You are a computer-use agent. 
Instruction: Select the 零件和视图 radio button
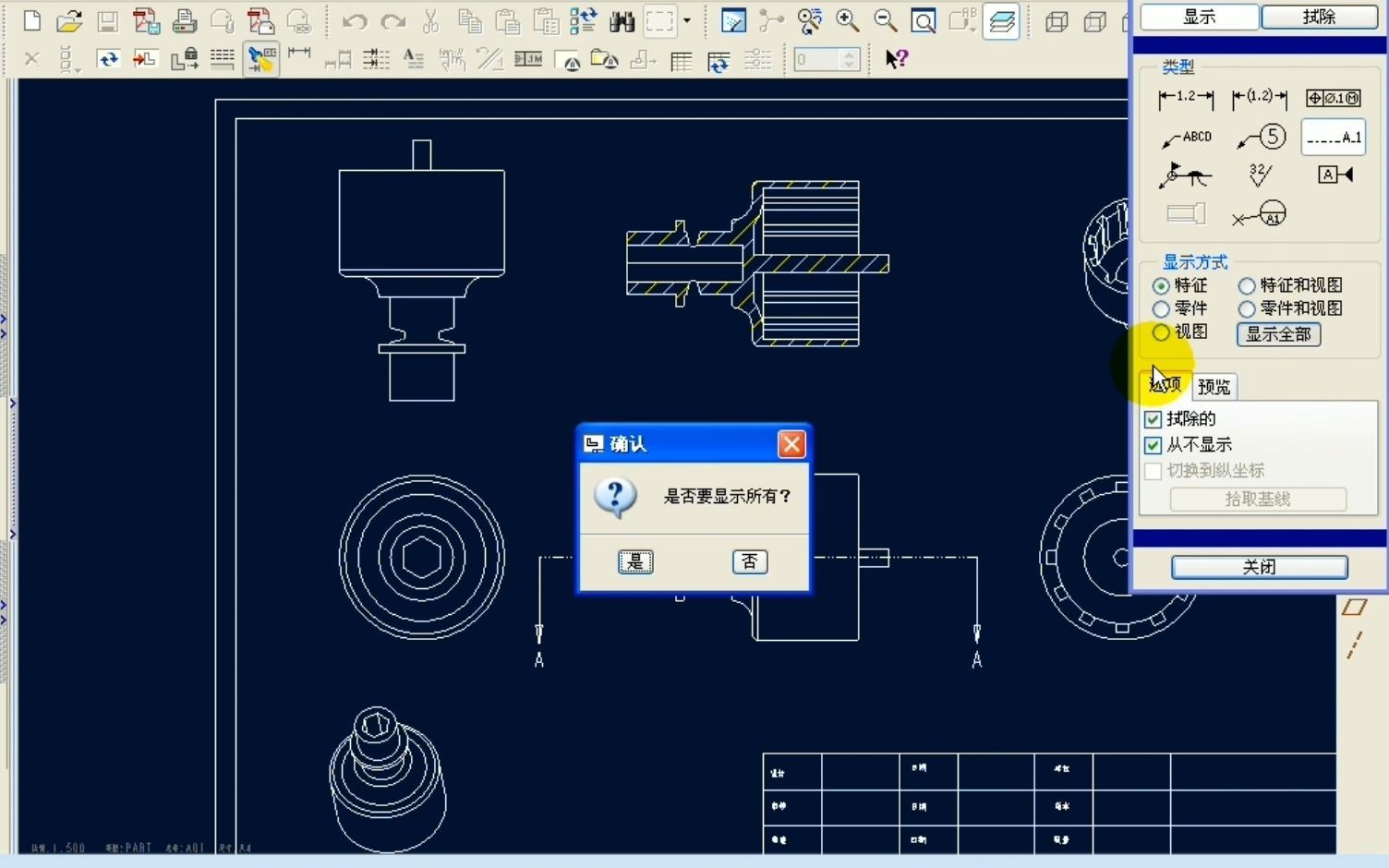point(1247,308)
